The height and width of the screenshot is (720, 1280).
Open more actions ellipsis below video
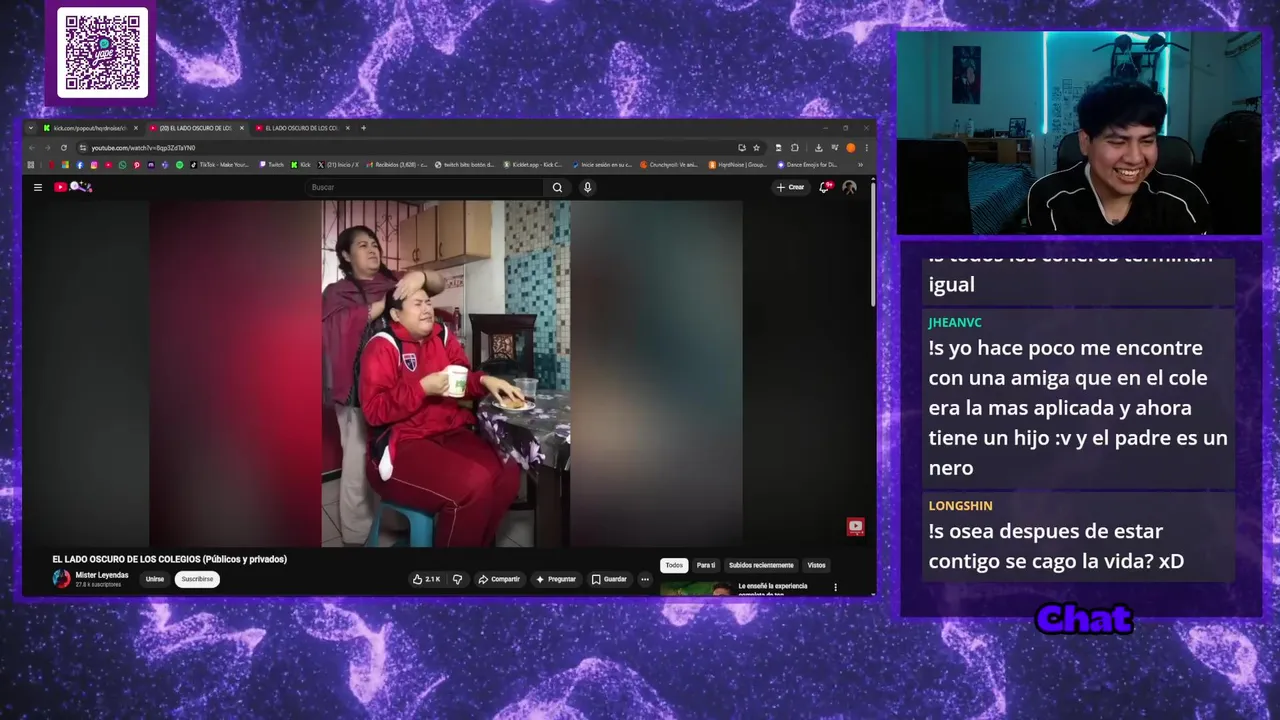pos(645,579)
